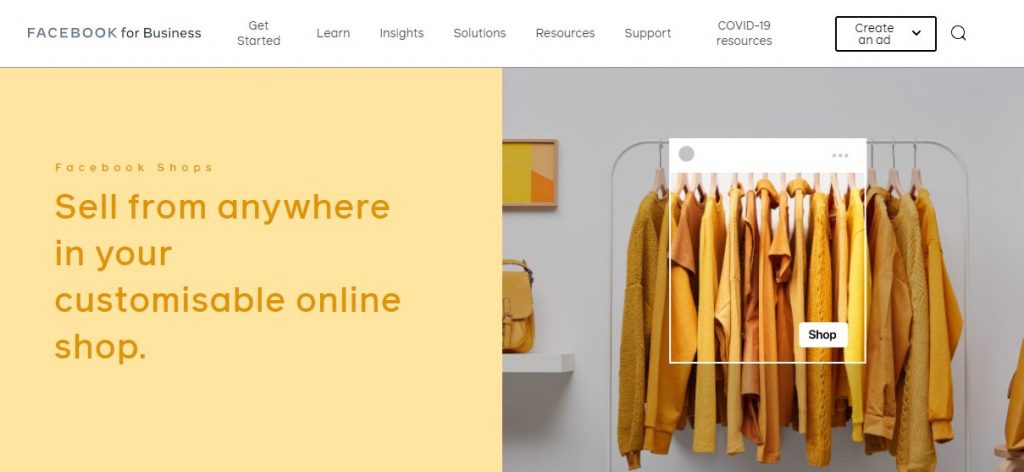
Task: Open COVID-19 resources link
Action: pos(744,33)
